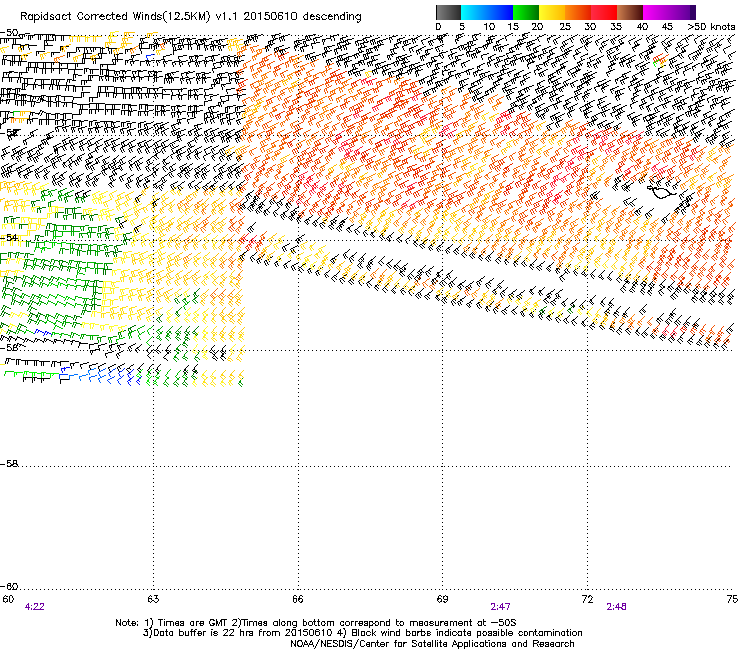The width and height of the screenshot is (740, 650).
Task: Click the '30' value on the legend scale
Action: (x=590, y=27)
